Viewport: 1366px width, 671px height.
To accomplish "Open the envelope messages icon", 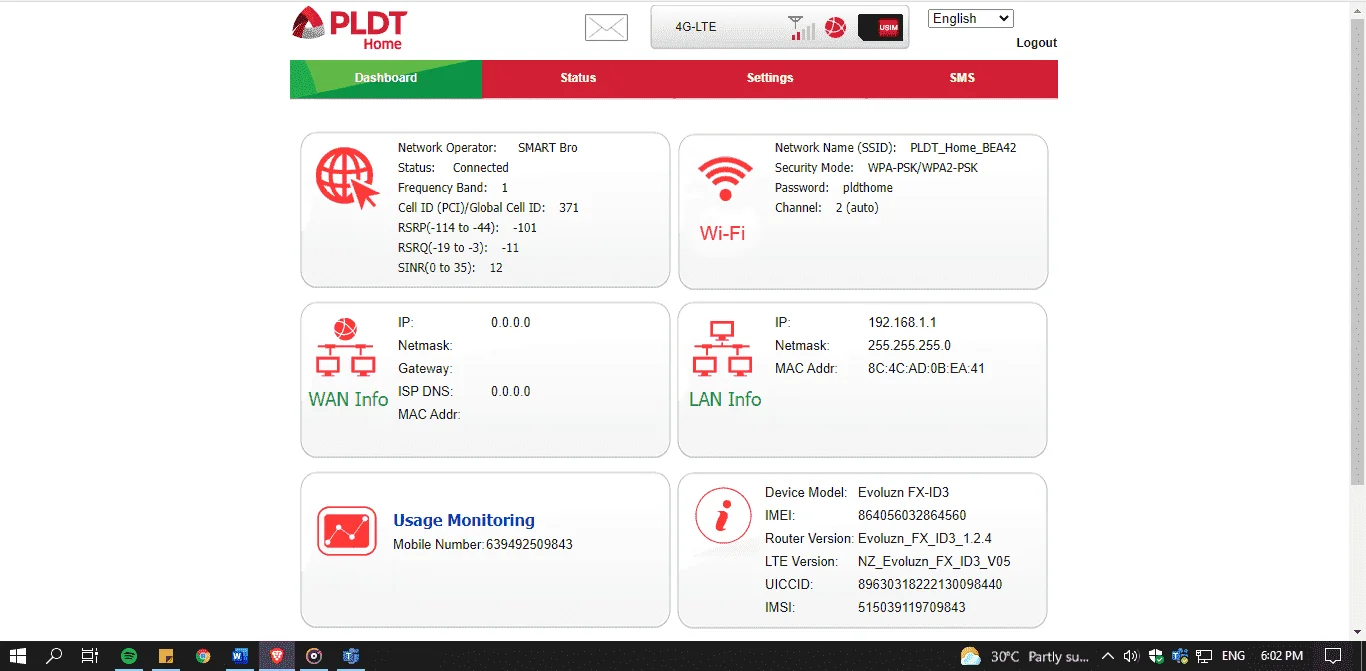I will click(606, 28).
